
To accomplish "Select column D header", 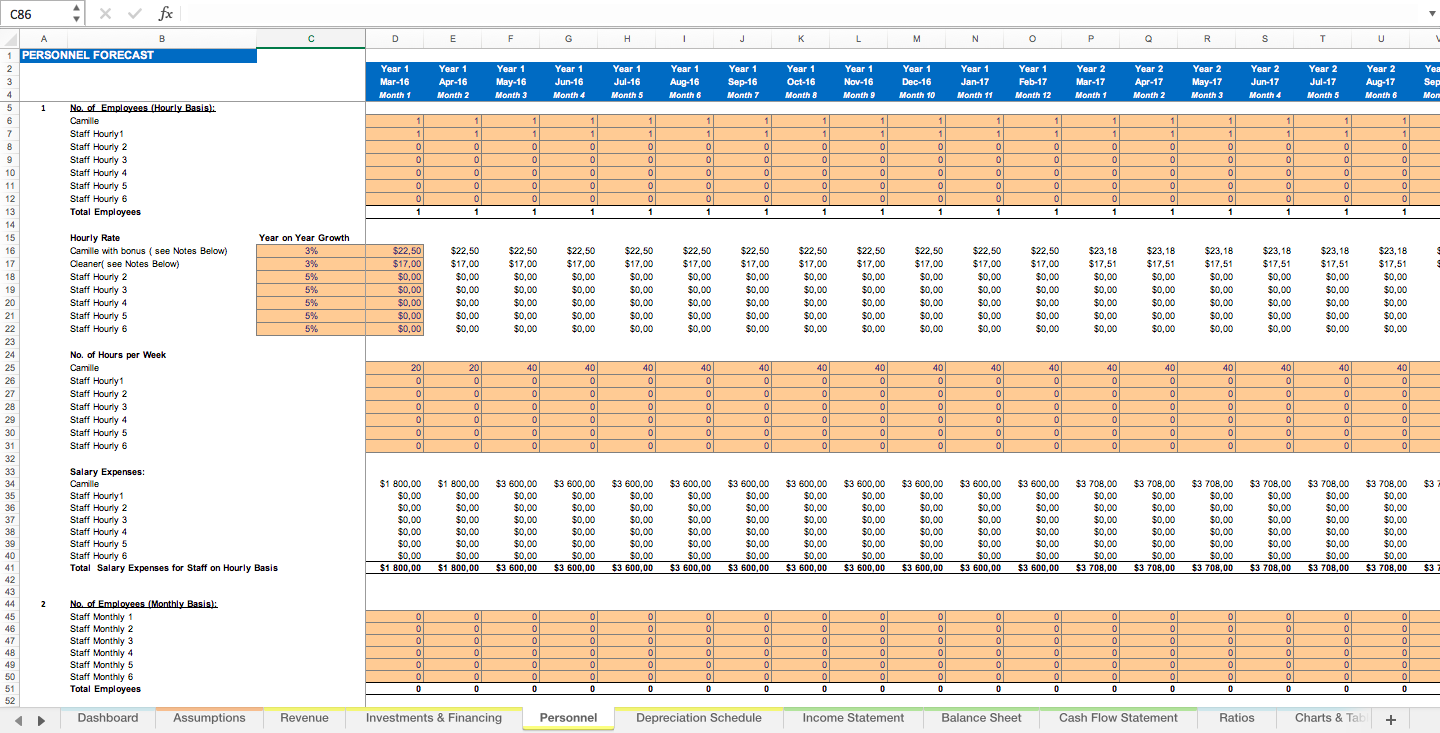I will [394, 37].
